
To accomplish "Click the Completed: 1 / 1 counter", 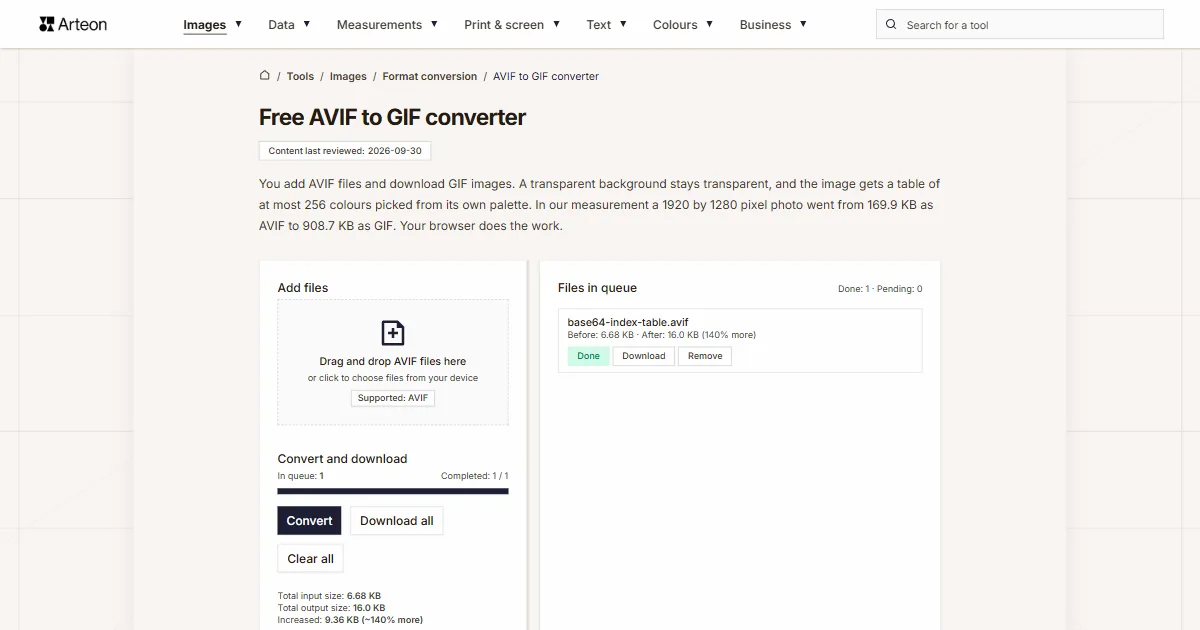I will pyautogui.click(x=475, y=476).
